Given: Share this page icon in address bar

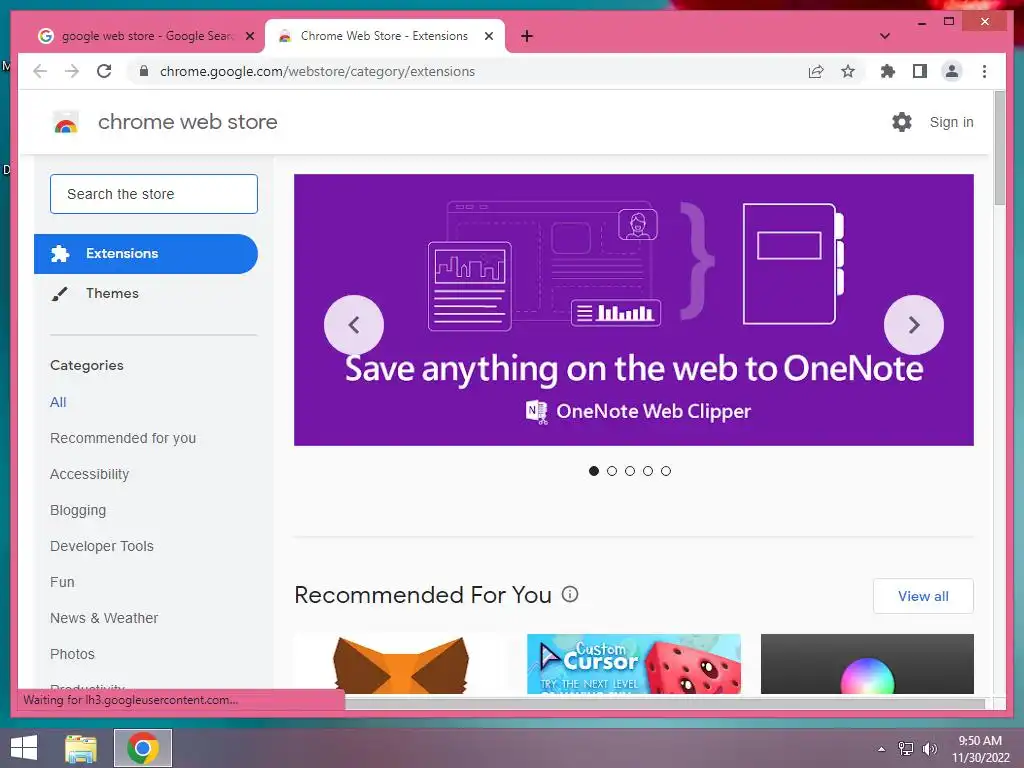Looking at the screenshot, I should [816, 71].
